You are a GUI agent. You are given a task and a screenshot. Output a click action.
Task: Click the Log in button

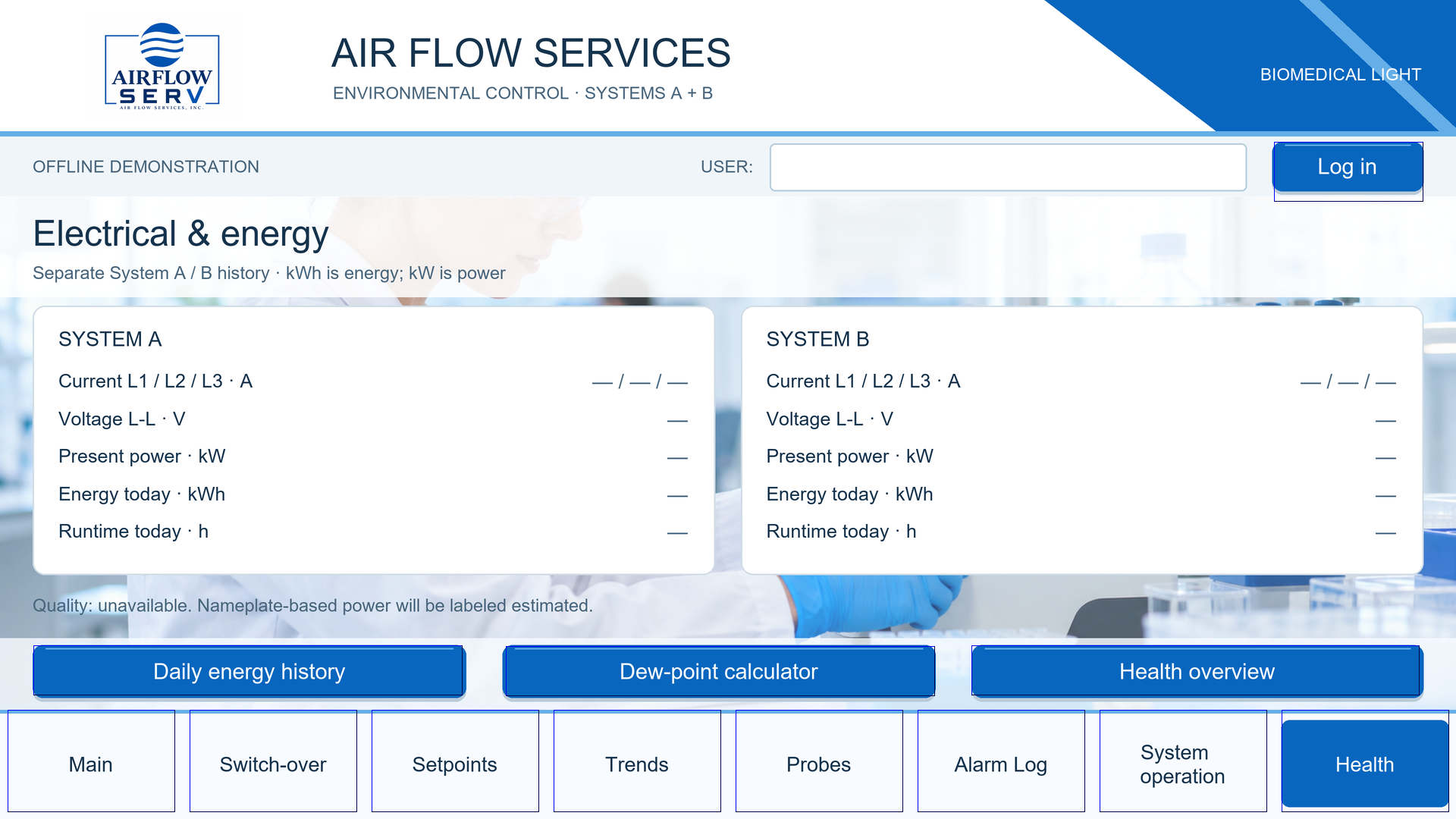coord(1348,168)
